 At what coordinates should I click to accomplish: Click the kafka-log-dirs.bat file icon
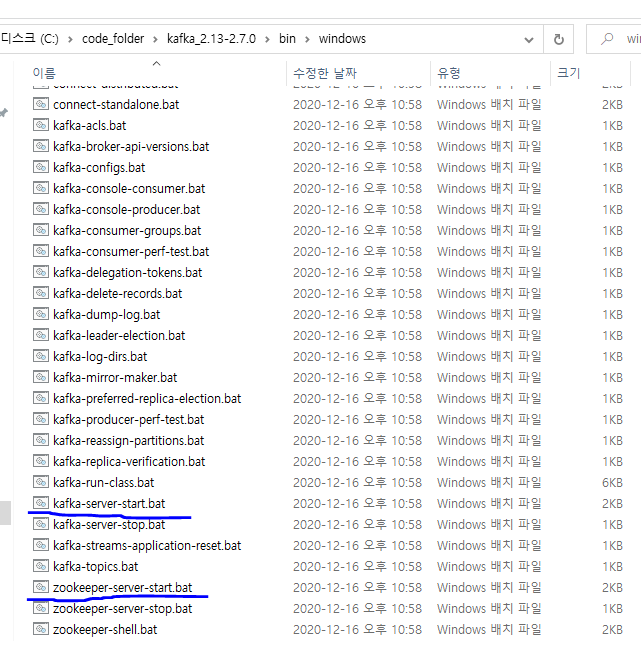41,356
